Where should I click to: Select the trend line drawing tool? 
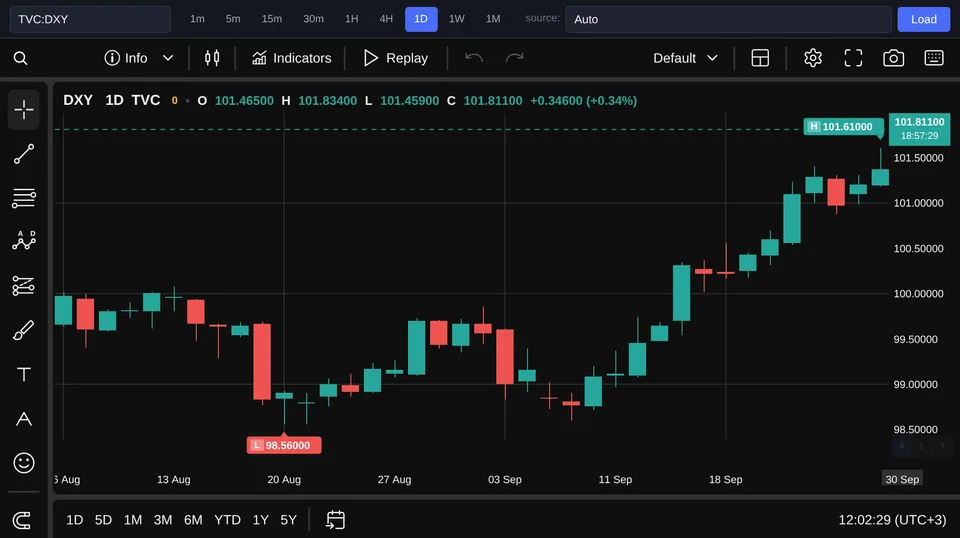point(24,154)
